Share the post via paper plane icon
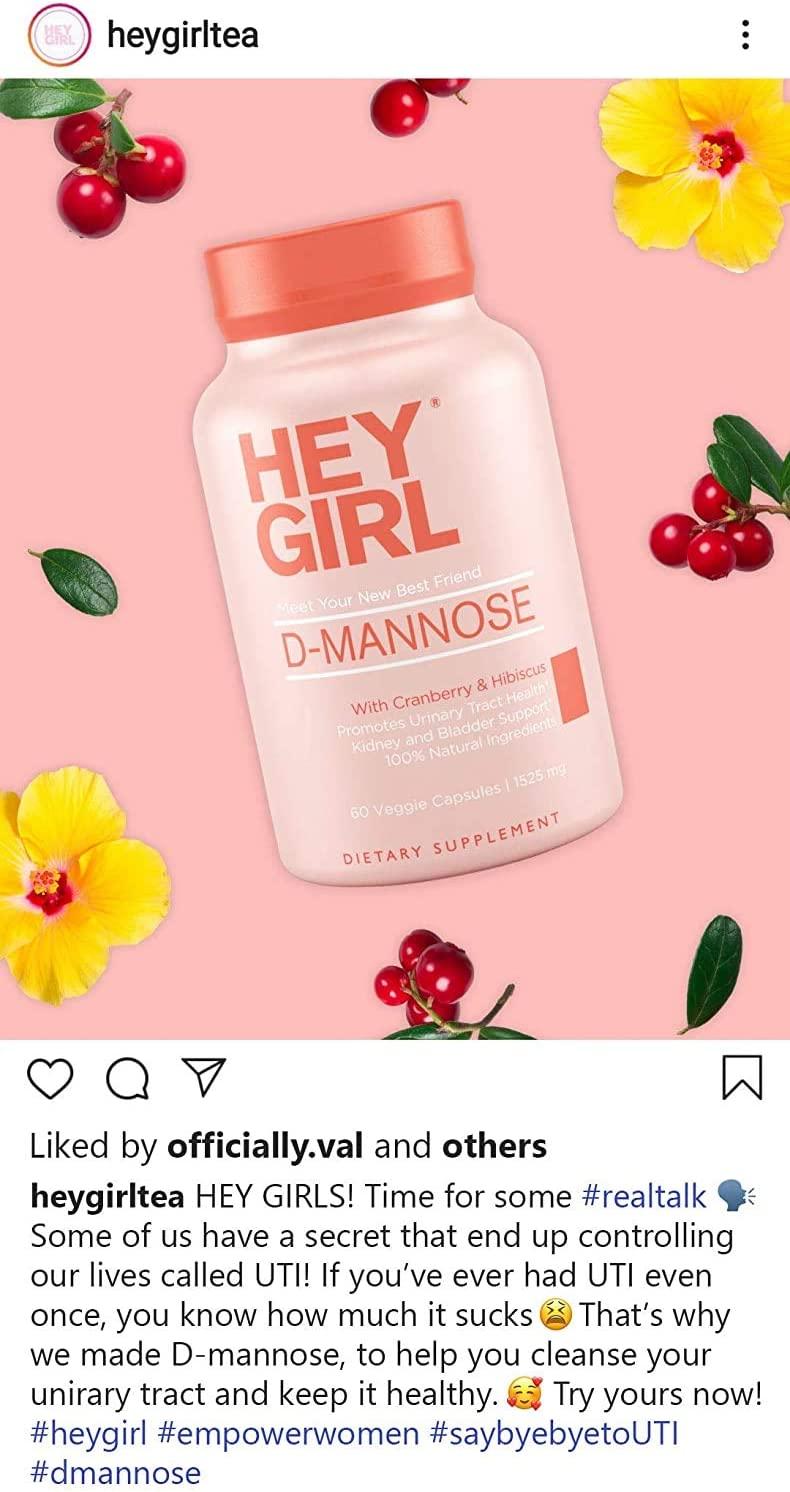Screen dimensions: 790x1492 pos(203,1078)
